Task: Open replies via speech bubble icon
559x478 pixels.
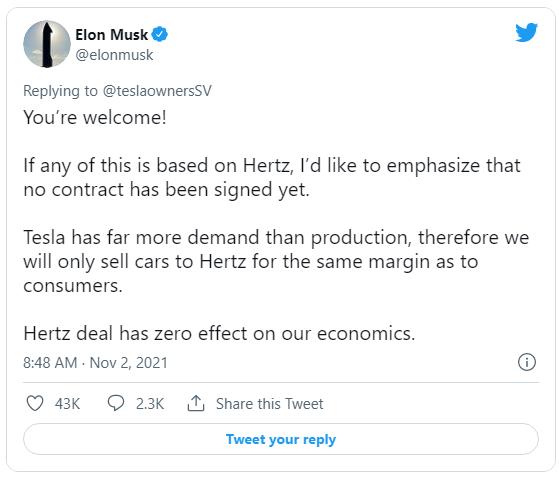Action: (116, 403)
